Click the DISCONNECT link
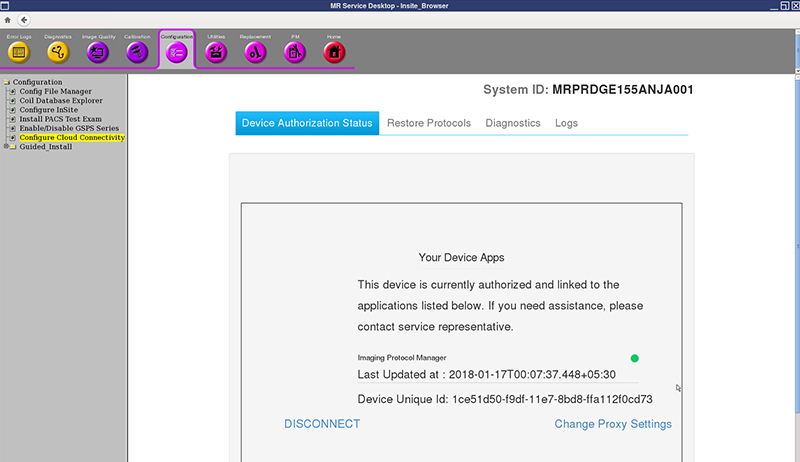 322,424
